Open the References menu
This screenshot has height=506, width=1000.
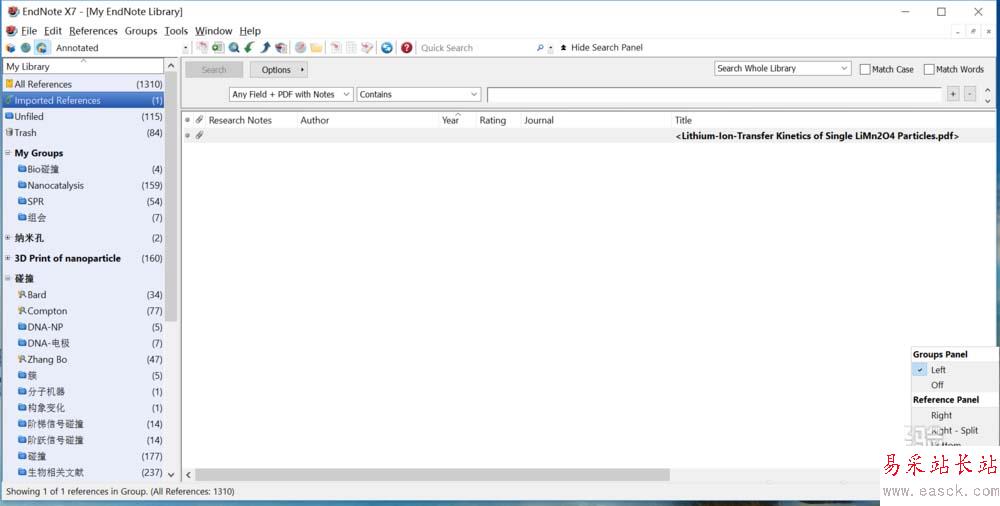click(x=93, y=31)
